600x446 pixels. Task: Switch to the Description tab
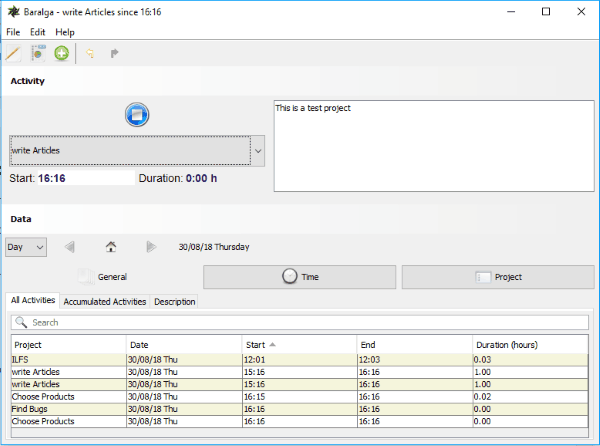coord(175,301)
